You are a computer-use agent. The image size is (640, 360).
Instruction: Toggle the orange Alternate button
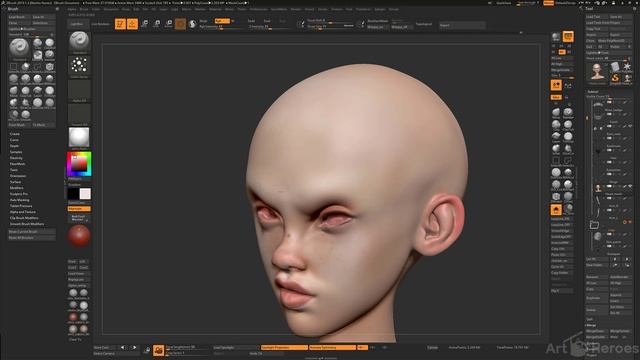pyautogui.click(x=79, y=209)
